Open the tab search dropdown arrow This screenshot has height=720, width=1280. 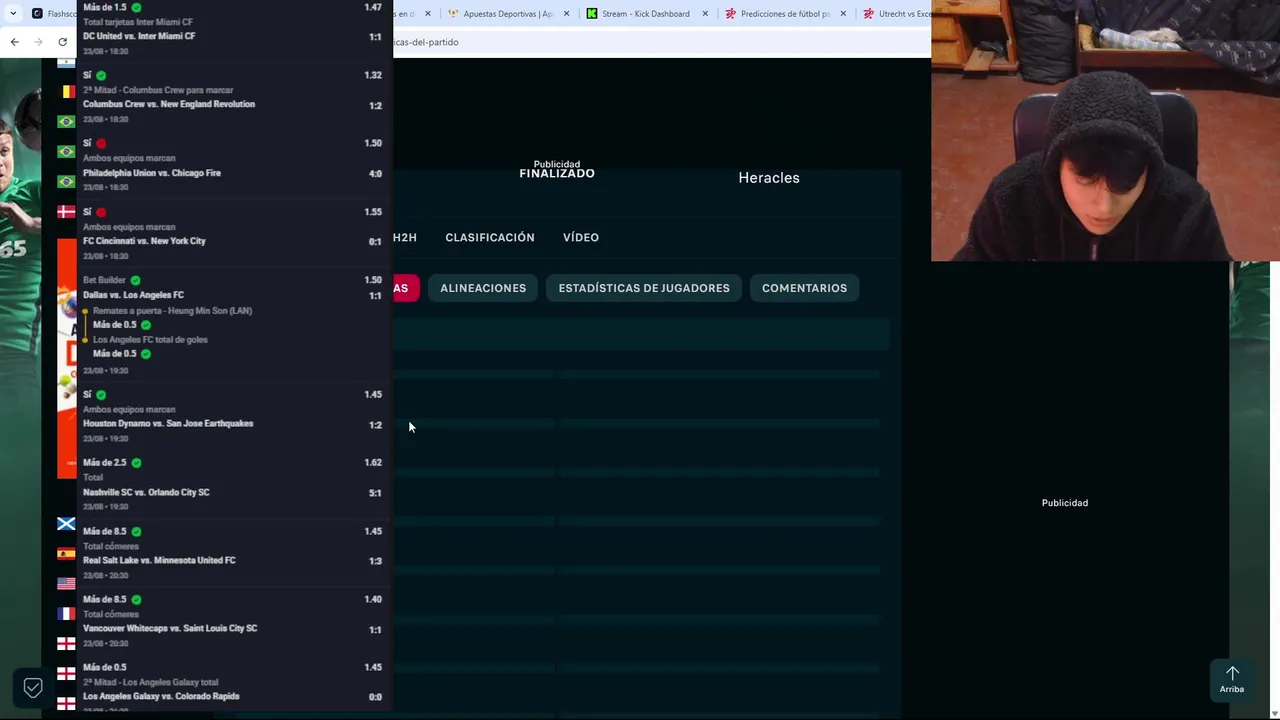13,13
